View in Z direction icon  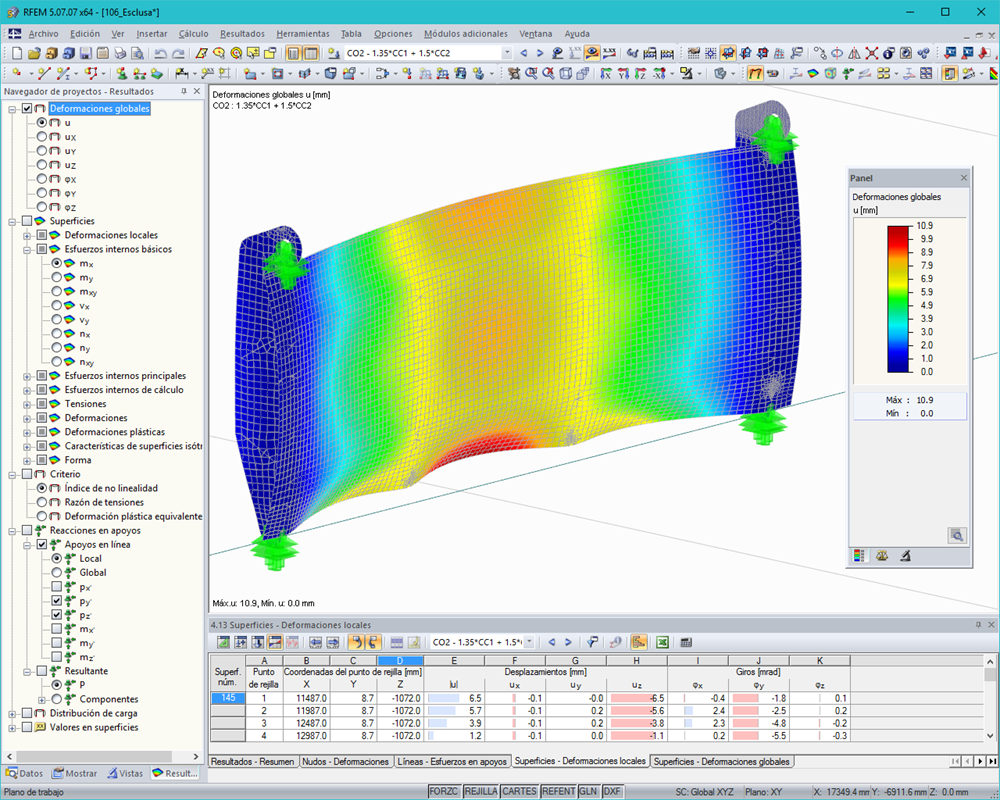(640, 74)
